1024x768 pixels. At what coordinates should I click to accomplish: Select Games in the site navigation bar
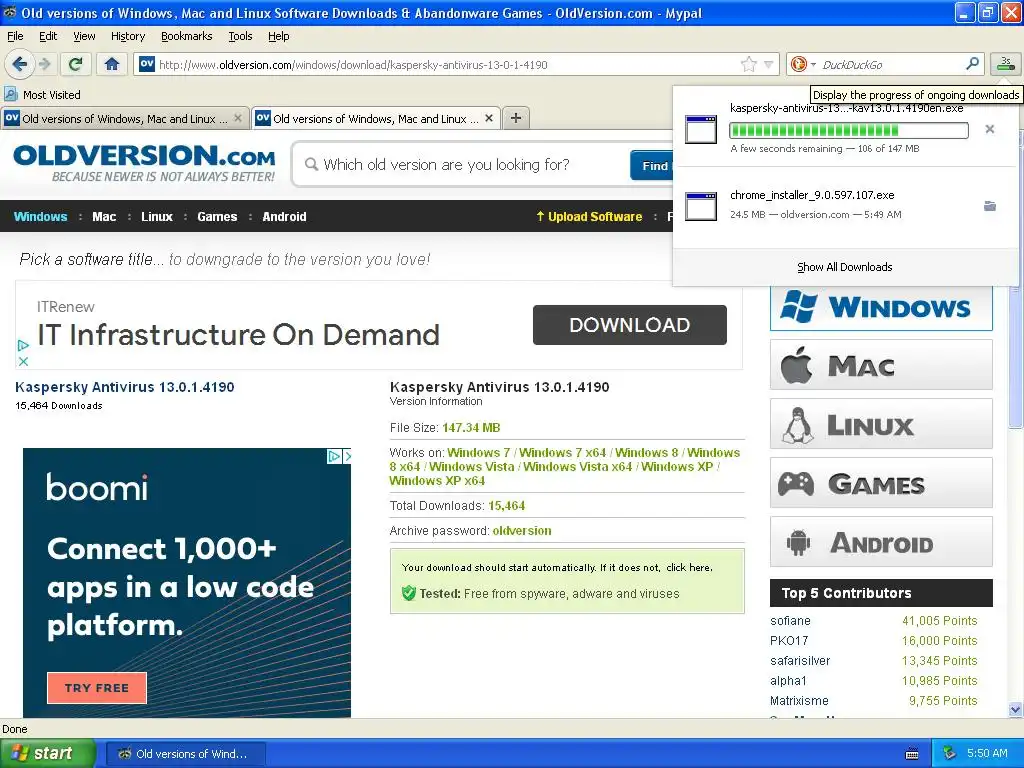(217, 217)
